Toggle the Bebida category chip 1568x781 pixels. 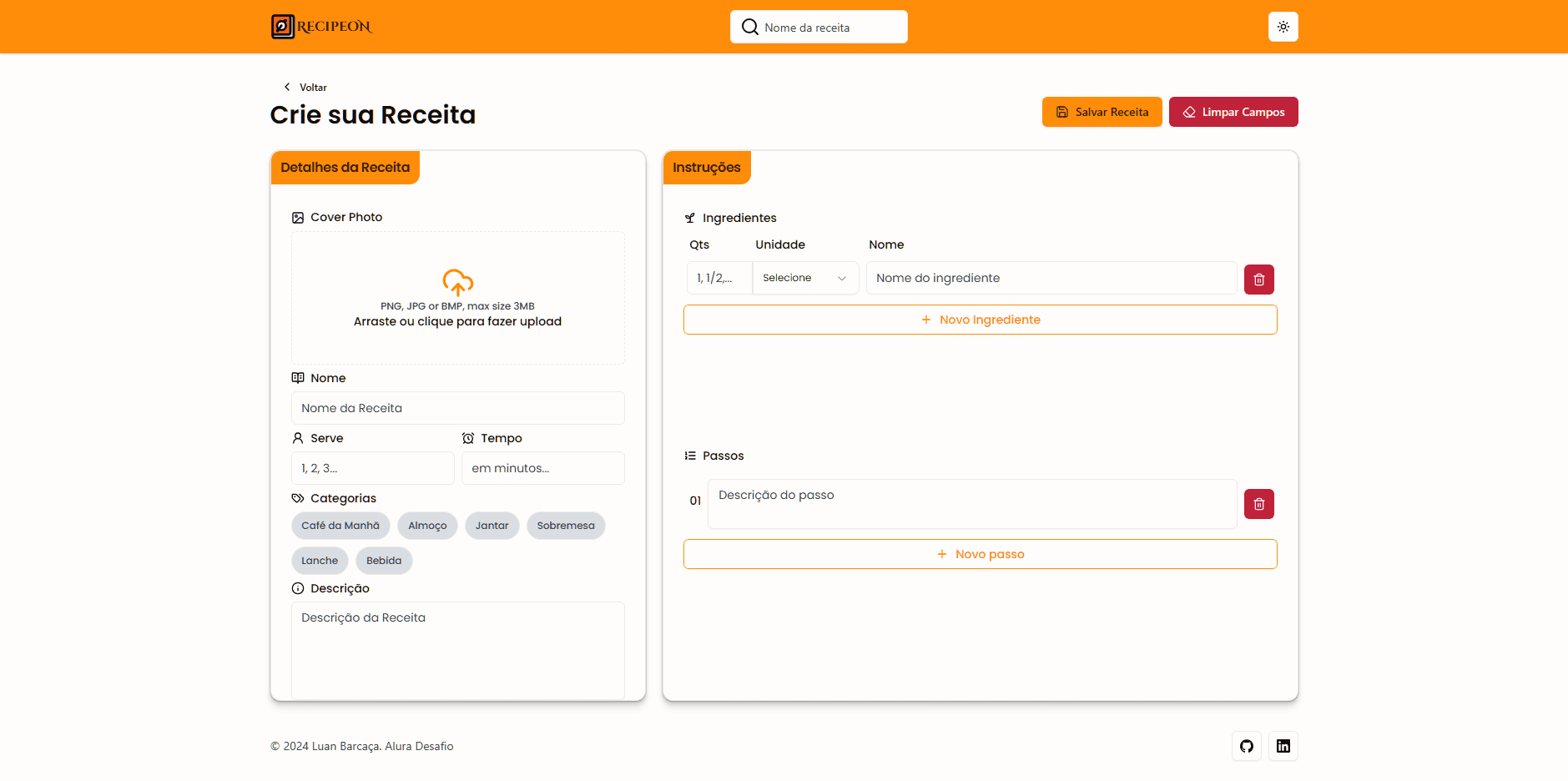coord(384,561)
